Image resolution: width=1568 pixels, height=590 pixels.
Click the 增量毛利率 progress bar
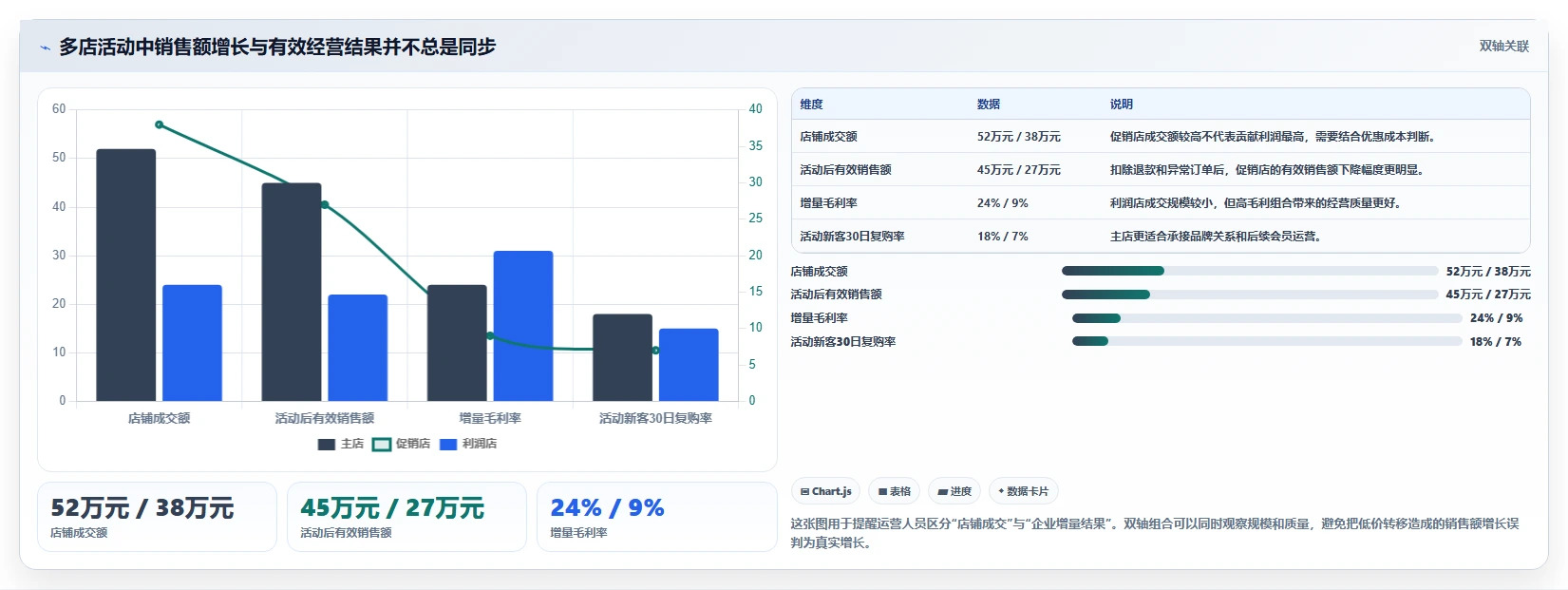click(1267, 318)
